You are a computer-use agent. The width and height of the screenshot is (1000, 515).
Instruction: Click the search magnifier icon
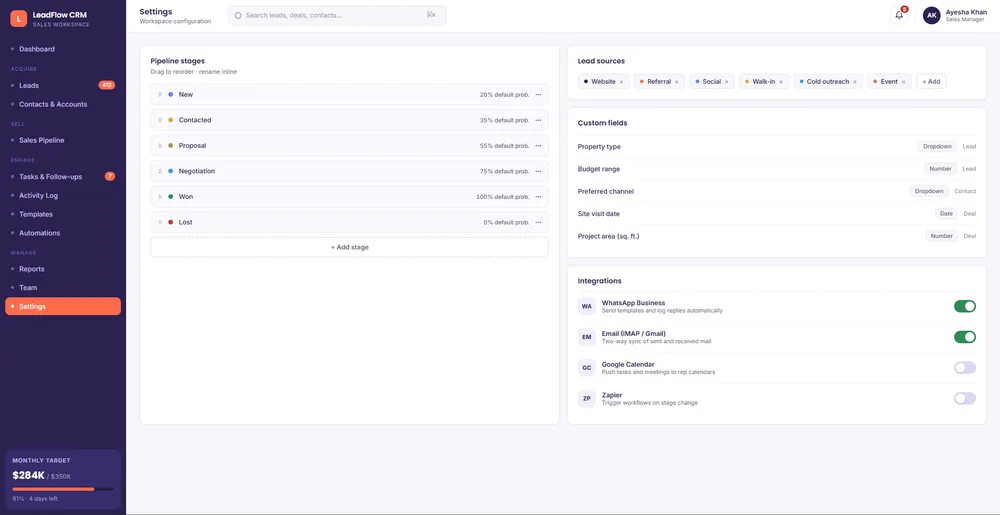pyautogui.click(x=239, y=15)
